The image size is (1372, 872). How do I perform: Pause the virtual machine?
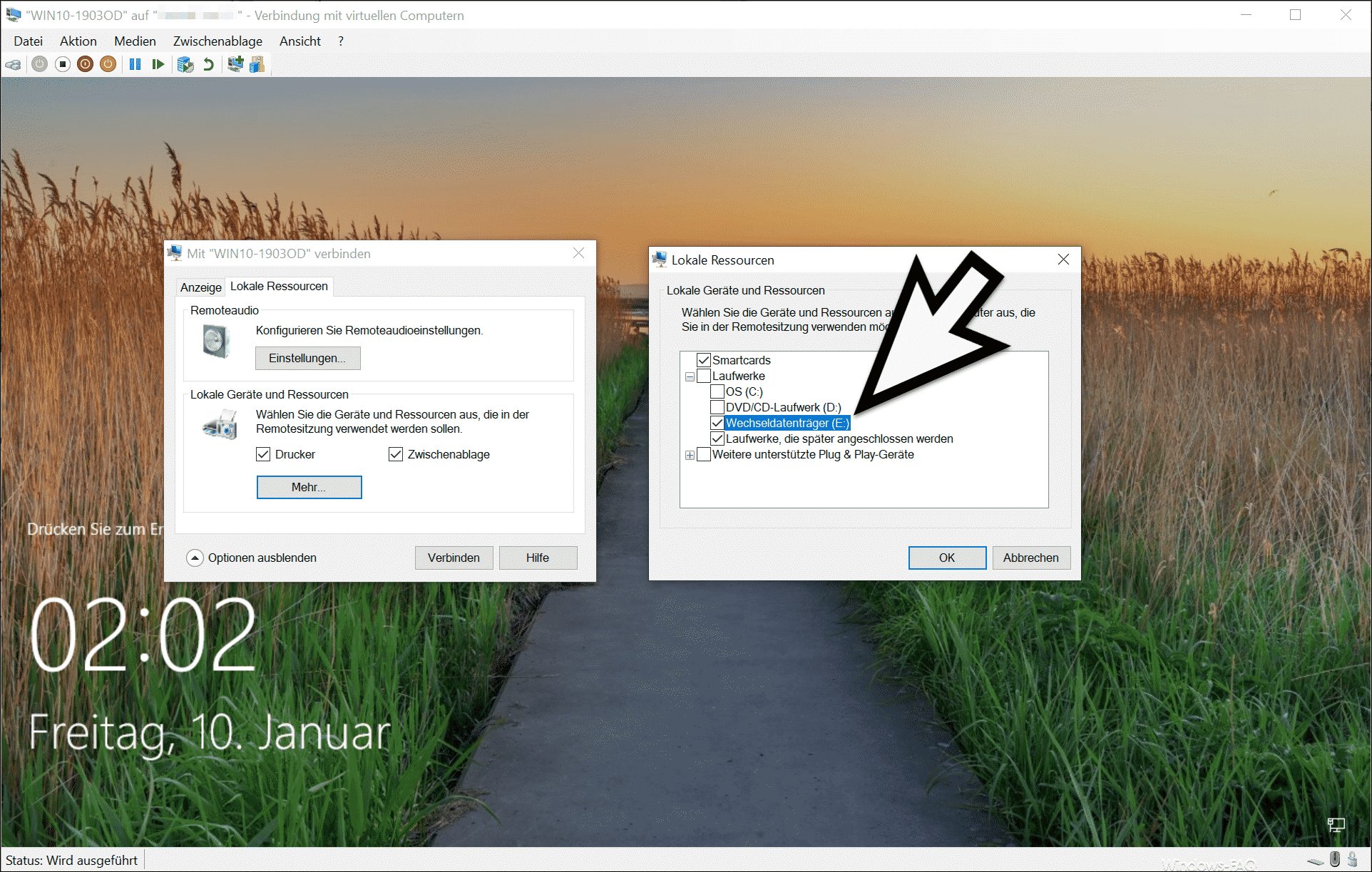tap(135, 64)
